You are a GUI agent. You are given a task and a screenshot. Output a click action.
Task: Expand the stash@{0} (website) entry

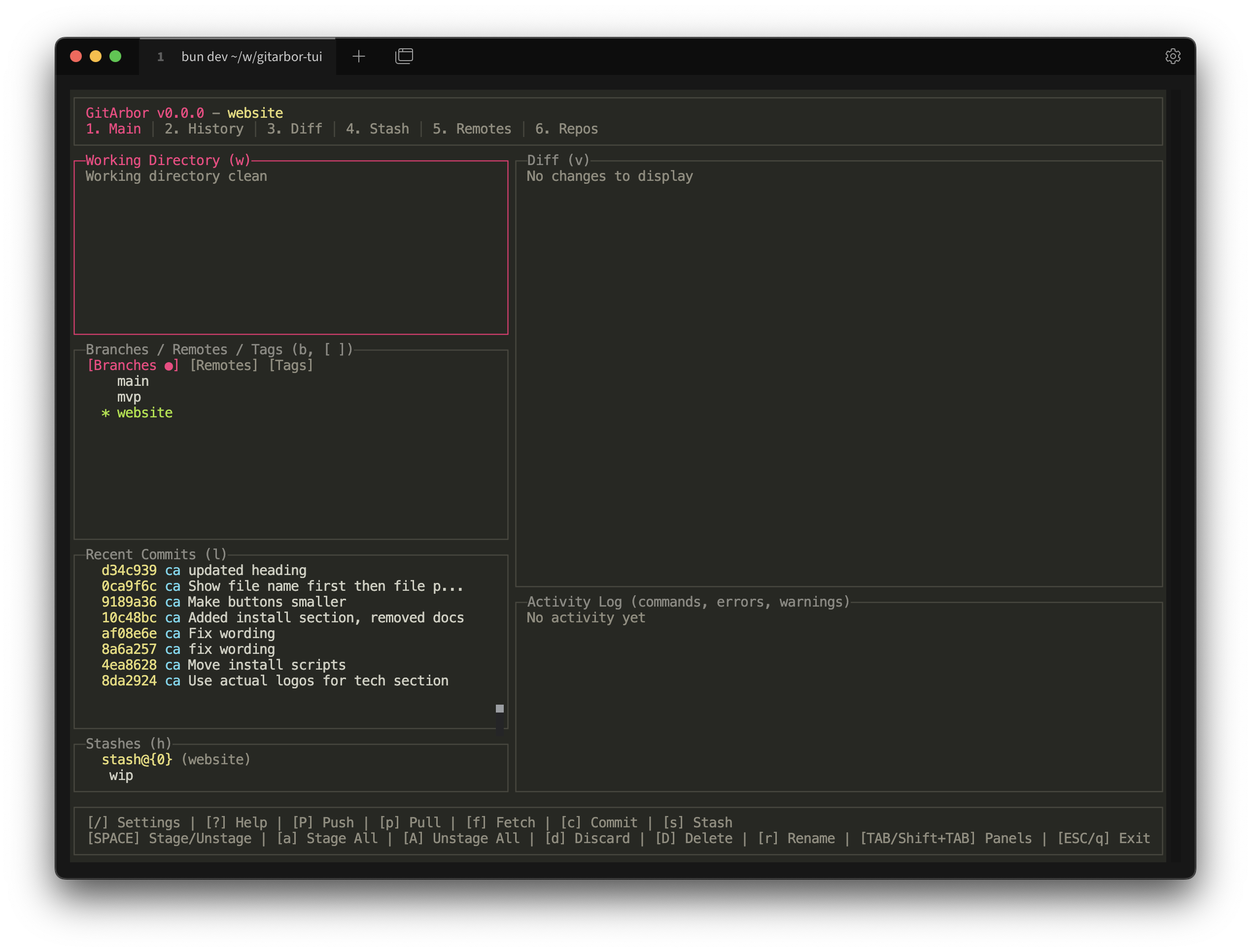coord(175,759)
